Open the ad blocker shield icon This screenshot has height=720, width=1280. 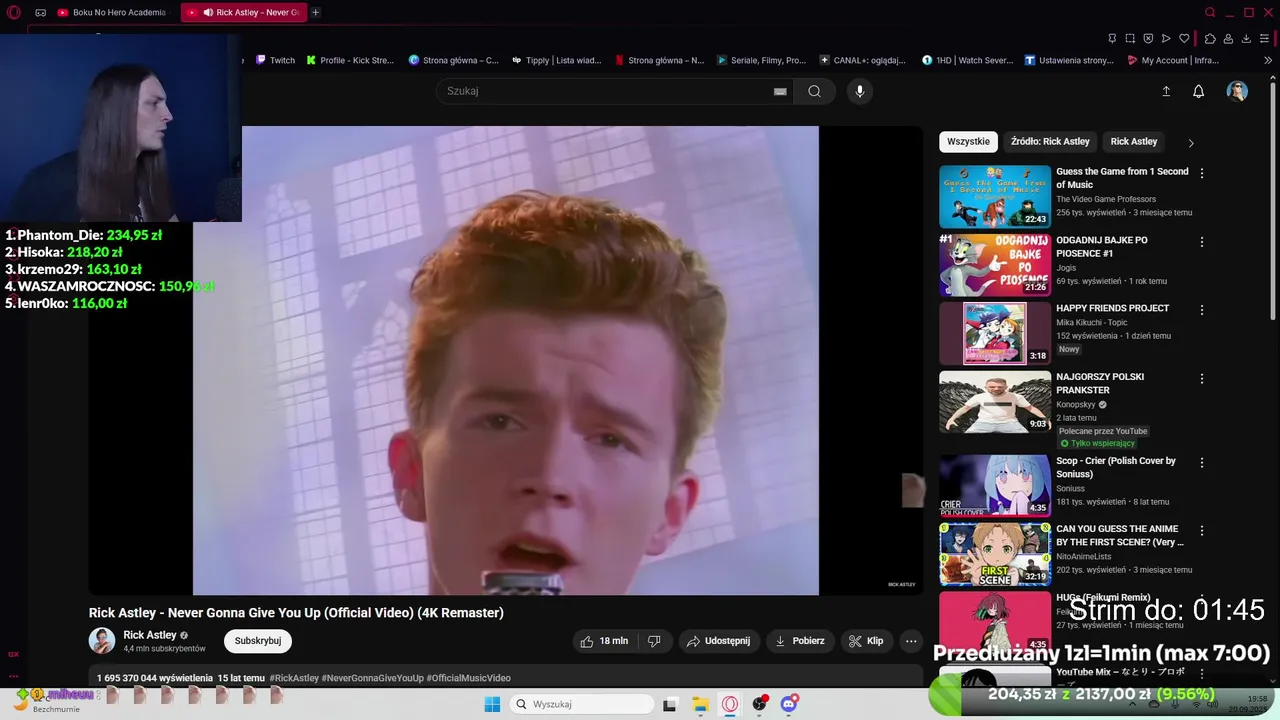point(1148,39)
